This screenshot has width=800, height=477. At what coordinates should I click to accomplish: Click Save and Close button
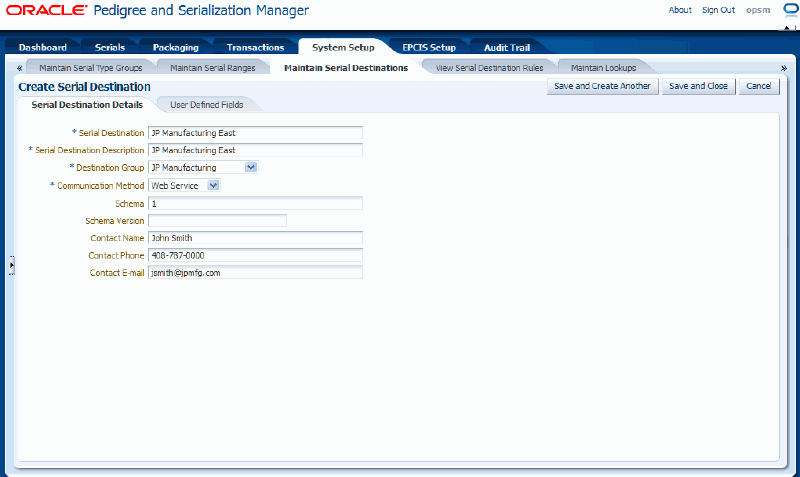[x=698, y=86]
